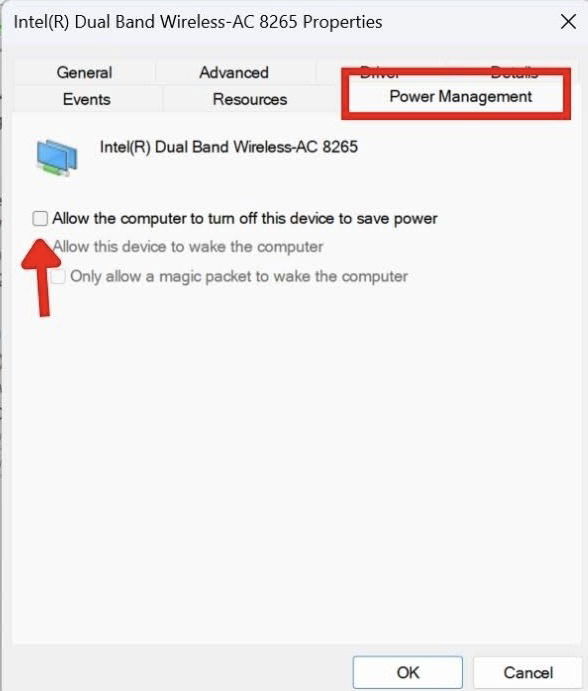Click the 'Only allow a magic packet' label text
588x691 pixels.
coord(238,277)
